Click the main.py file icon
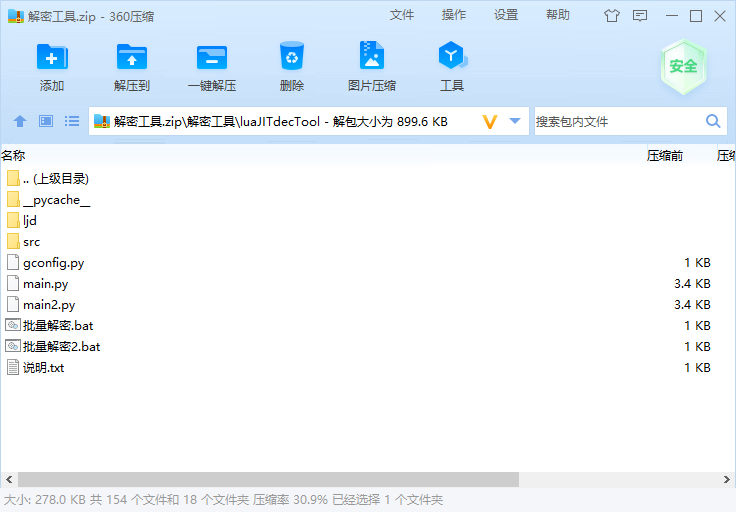The image size is (736, 512). (13, 283)
